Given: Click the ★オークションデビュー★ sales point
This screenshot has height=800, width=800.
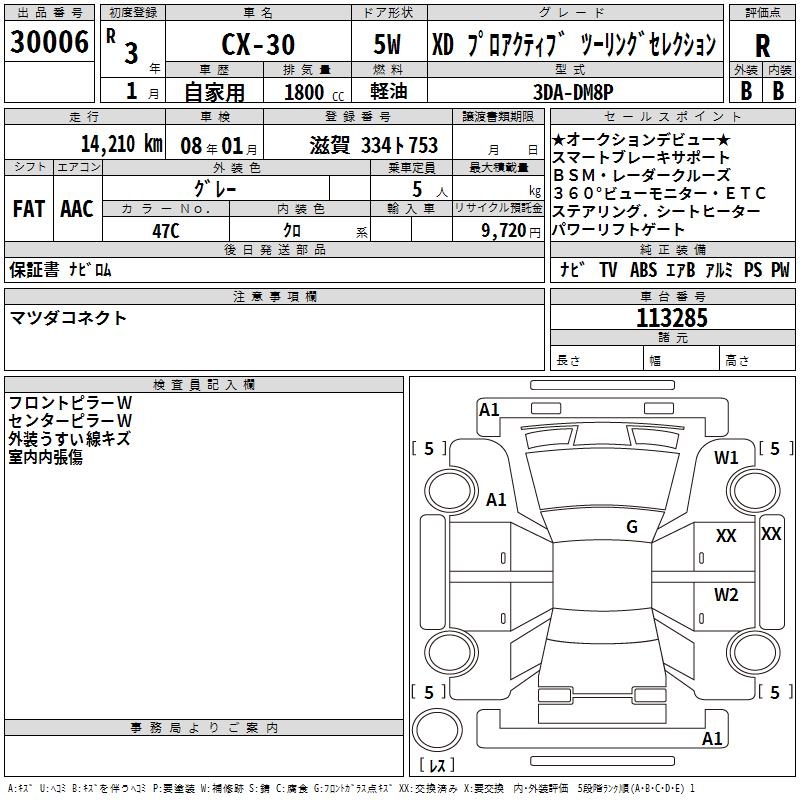Looking at the screenshot, I should click(641, 140).
